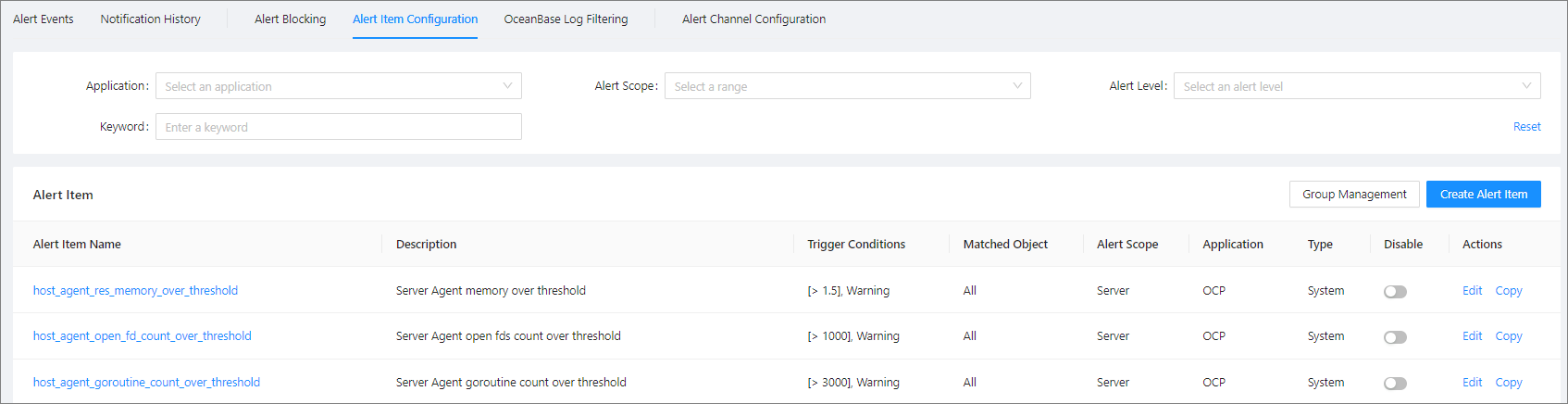Click the Create Alert Item button
Image resolution: width=1568 pixels, height=404 pixels.
[1483, 195]
